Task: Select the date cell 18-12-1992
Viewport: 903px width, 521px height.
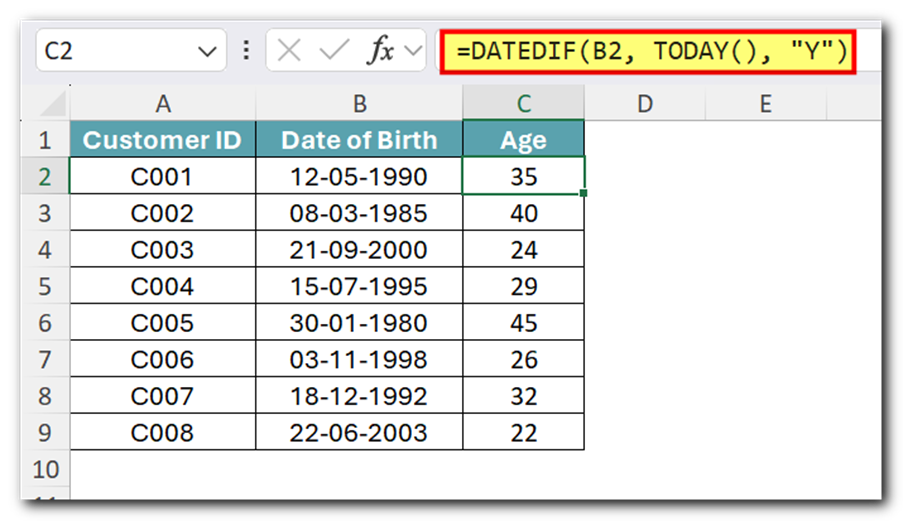Action: [359, 395]
